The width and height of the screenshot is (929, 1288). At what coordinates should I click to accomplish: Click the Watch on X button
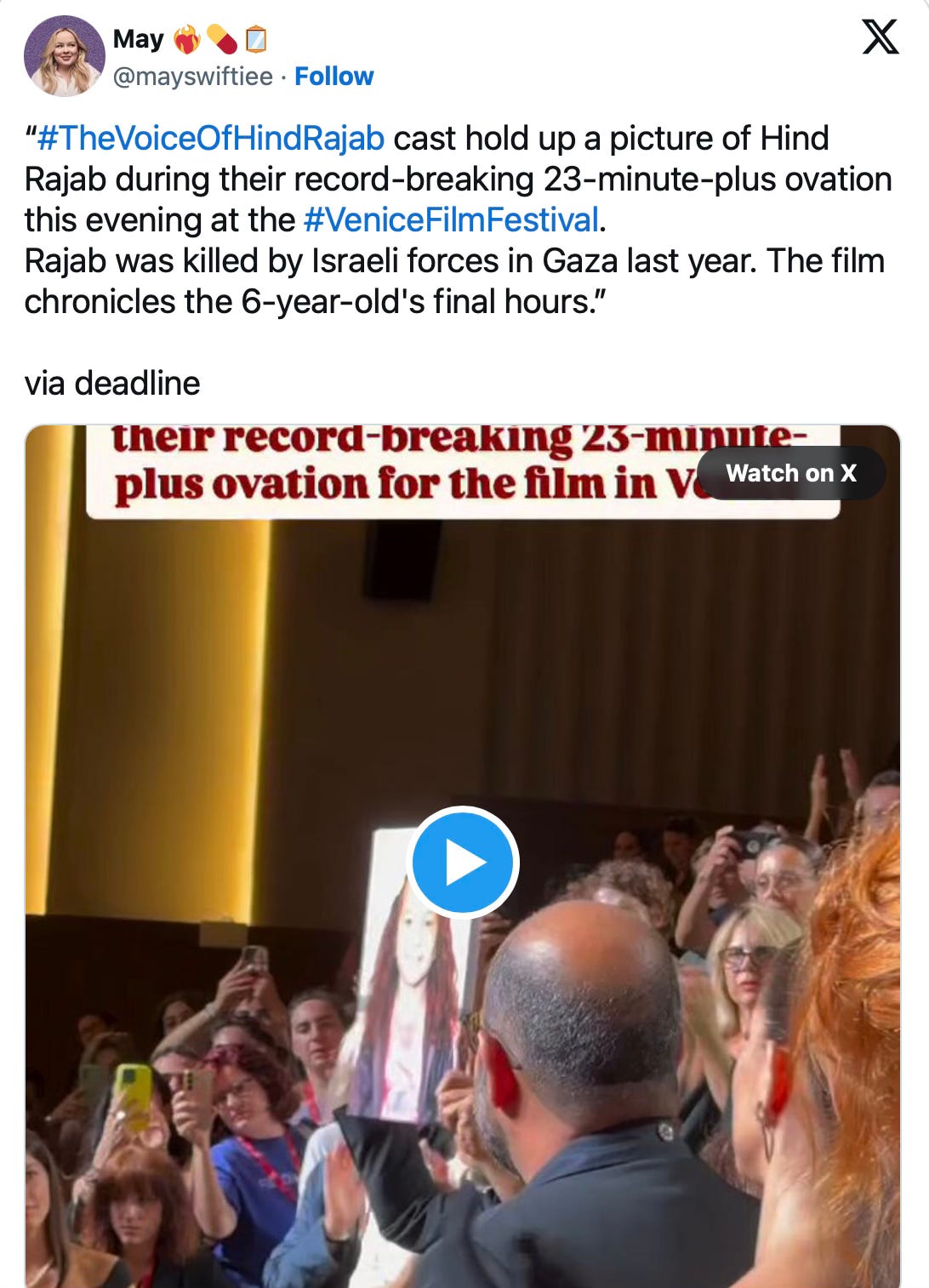791,473
